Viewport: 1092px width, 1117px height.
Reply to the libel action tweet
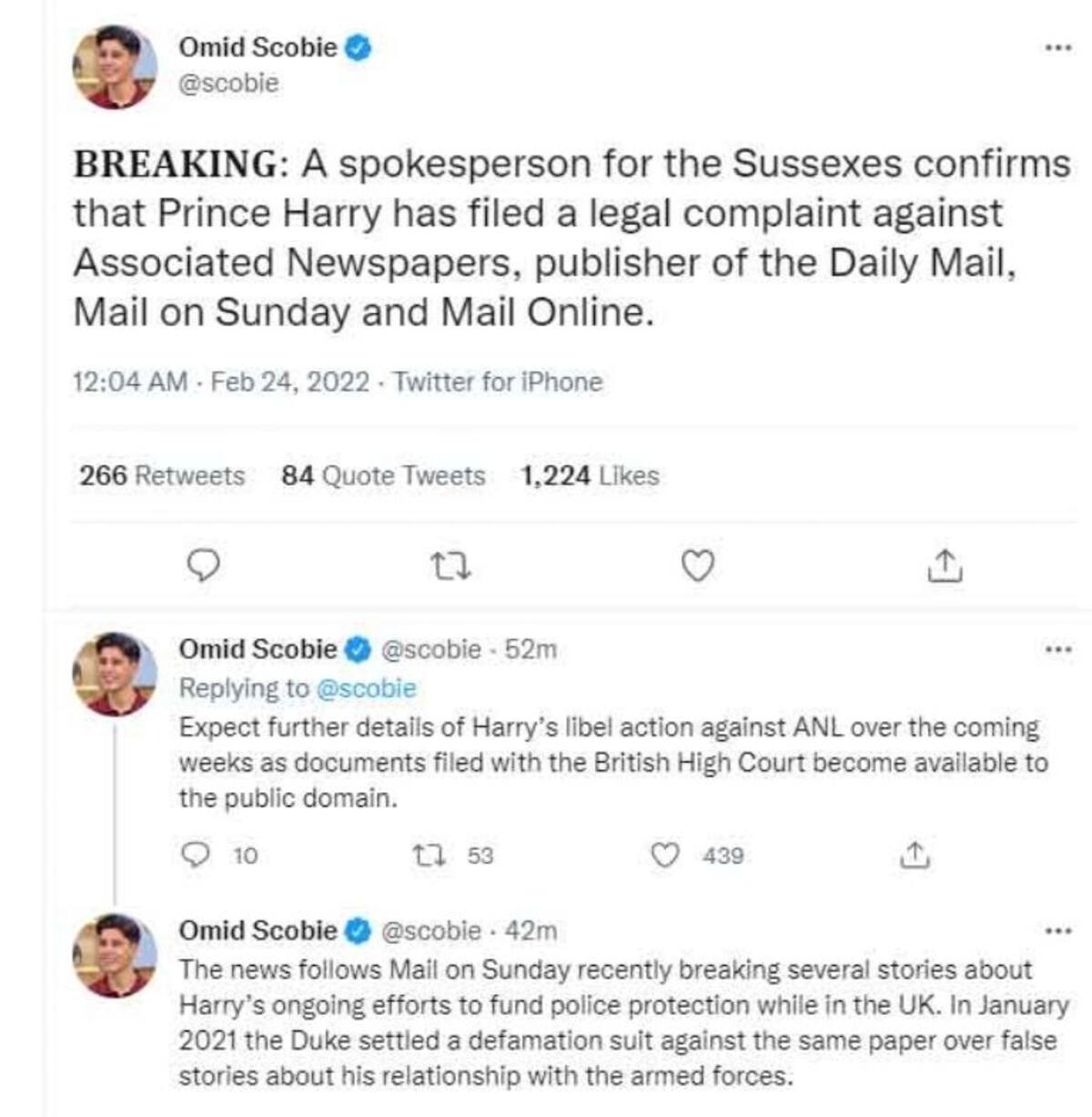196,855
